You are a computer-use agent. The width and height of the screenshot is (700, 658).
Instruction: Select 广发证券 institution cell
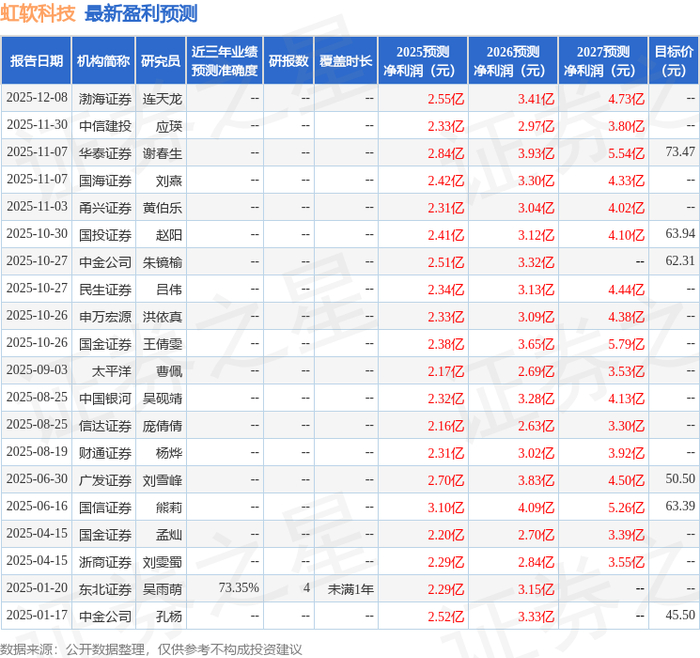point(105,480)
